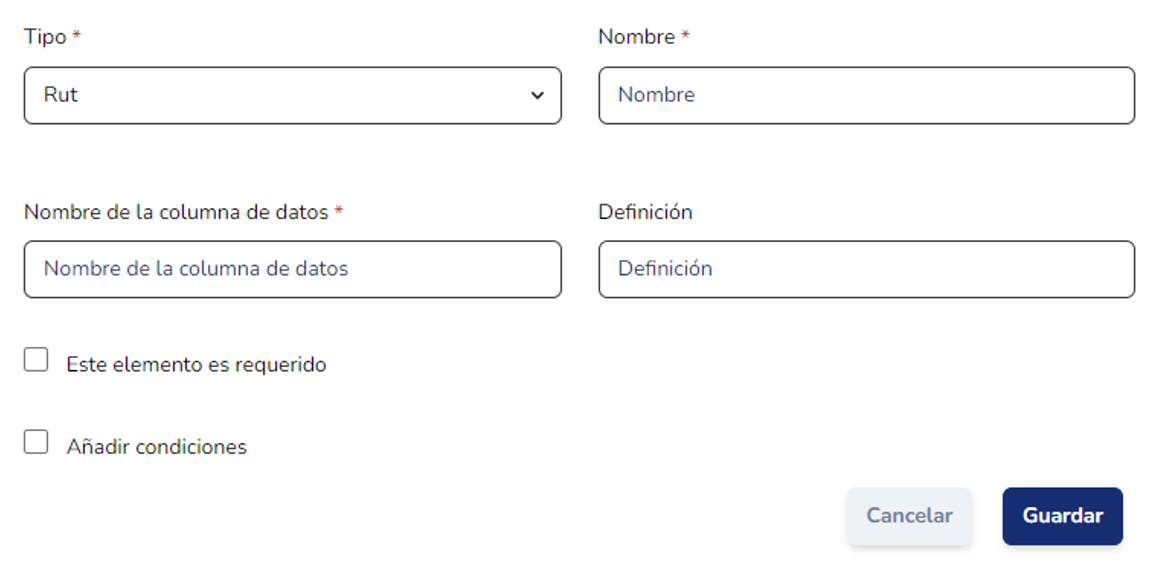
Task: Click the 'Definición' placeholder text in field
Action: point(665,269)
